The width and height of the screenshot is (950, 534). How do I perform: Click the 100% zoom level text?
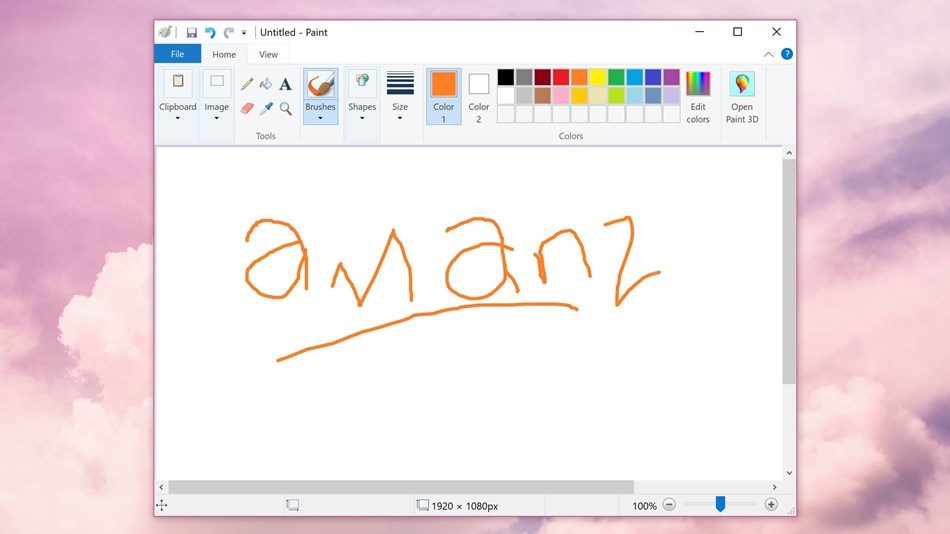644,506
